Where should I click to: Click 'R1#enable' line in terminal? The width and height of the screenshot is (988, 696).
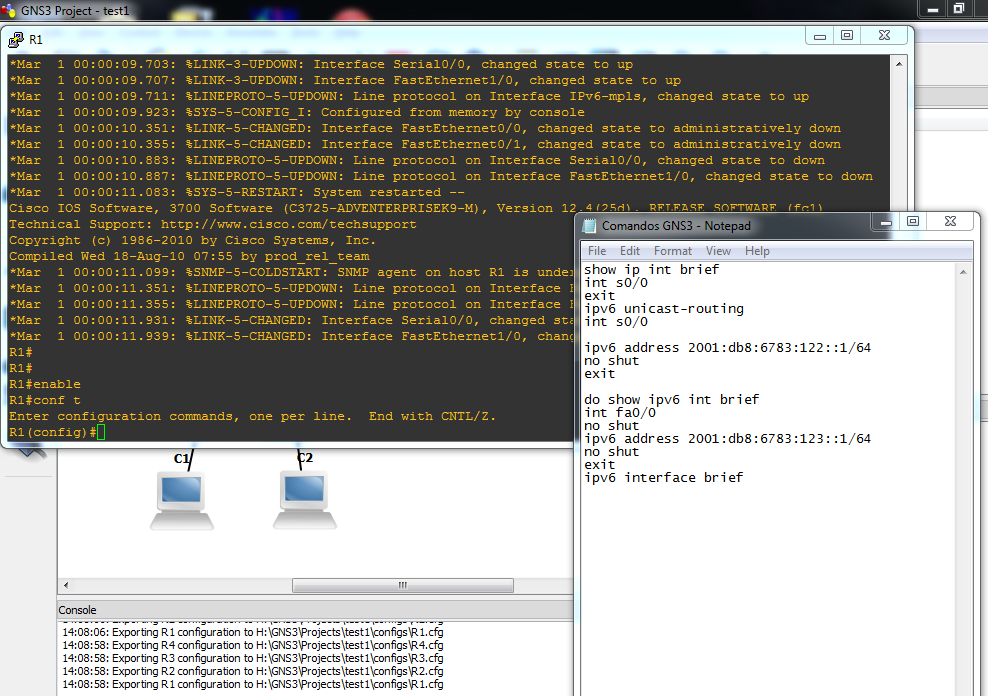coord(45,384)
